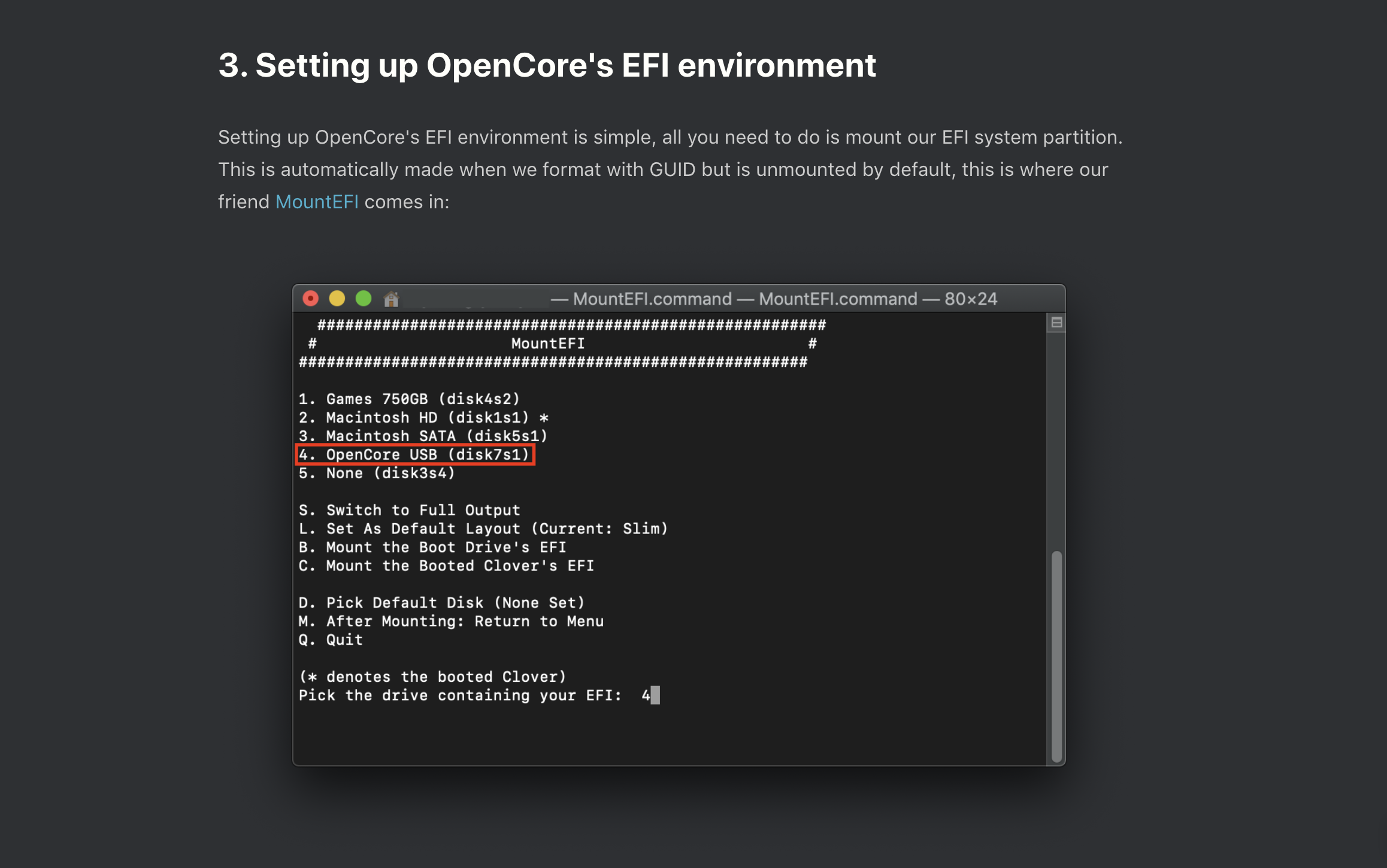1387x868 pixels.
Task: Click the "MountEFI" banner title inside the terminal
Action: point(548,344)
